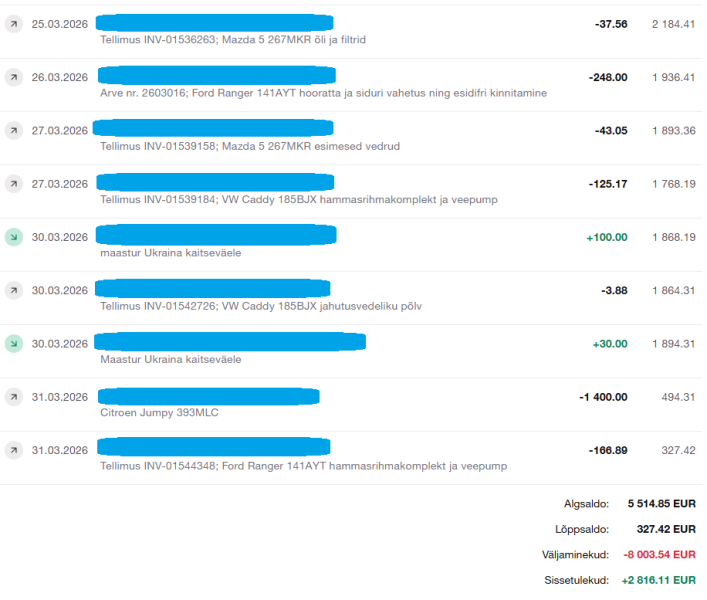Click outgoing arrow icon for Mazda öli ja filtrid payment

pos(13,24)
